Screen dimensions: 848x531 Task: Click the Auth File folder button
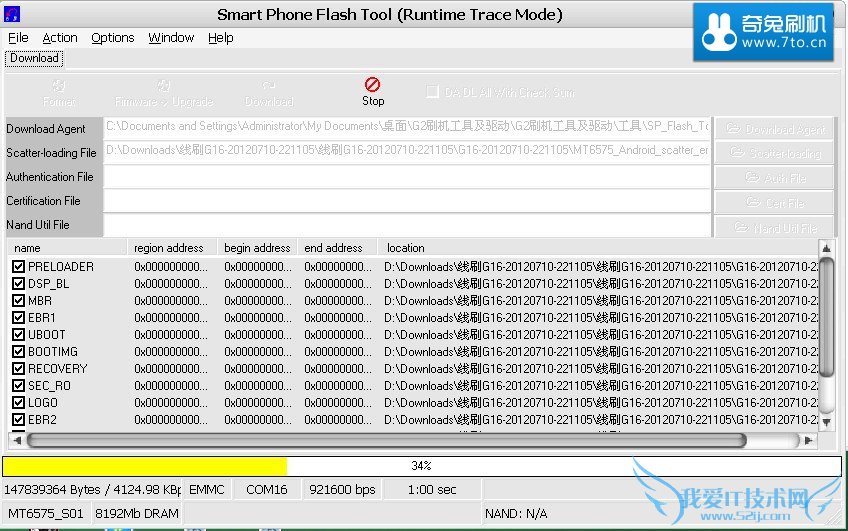coord(774,177)
